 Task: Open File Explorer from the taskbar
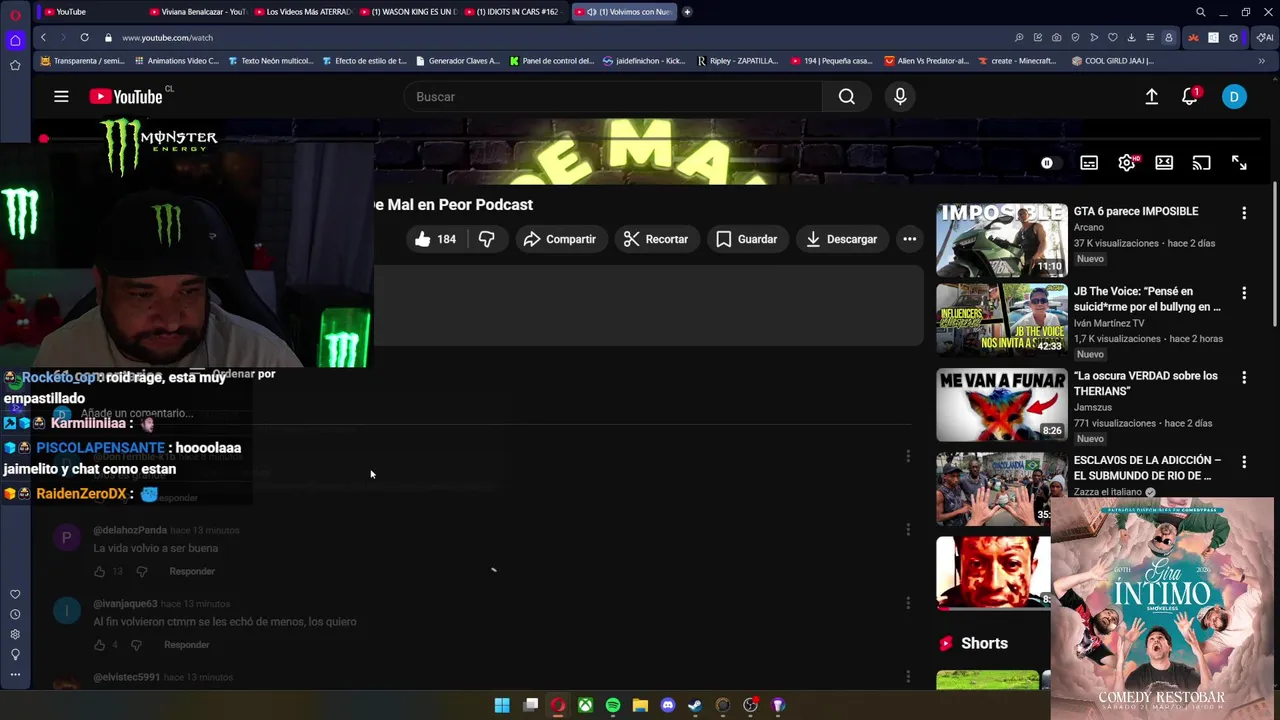click(640, 705)
